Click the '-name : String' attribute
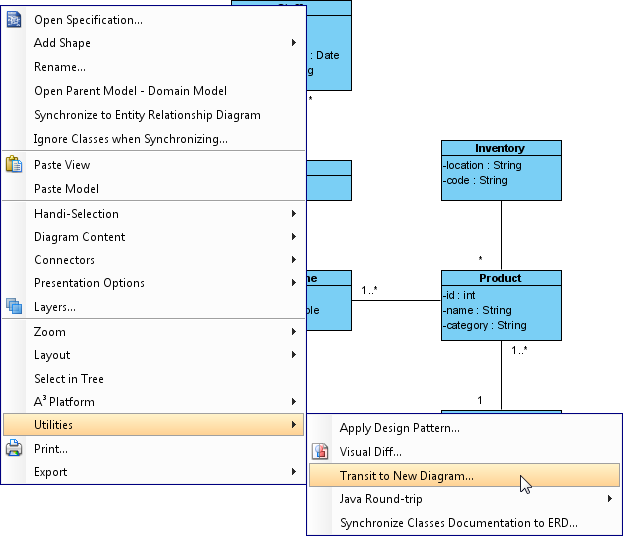This screenshot has height=536, width=623. tap(477, 310)
